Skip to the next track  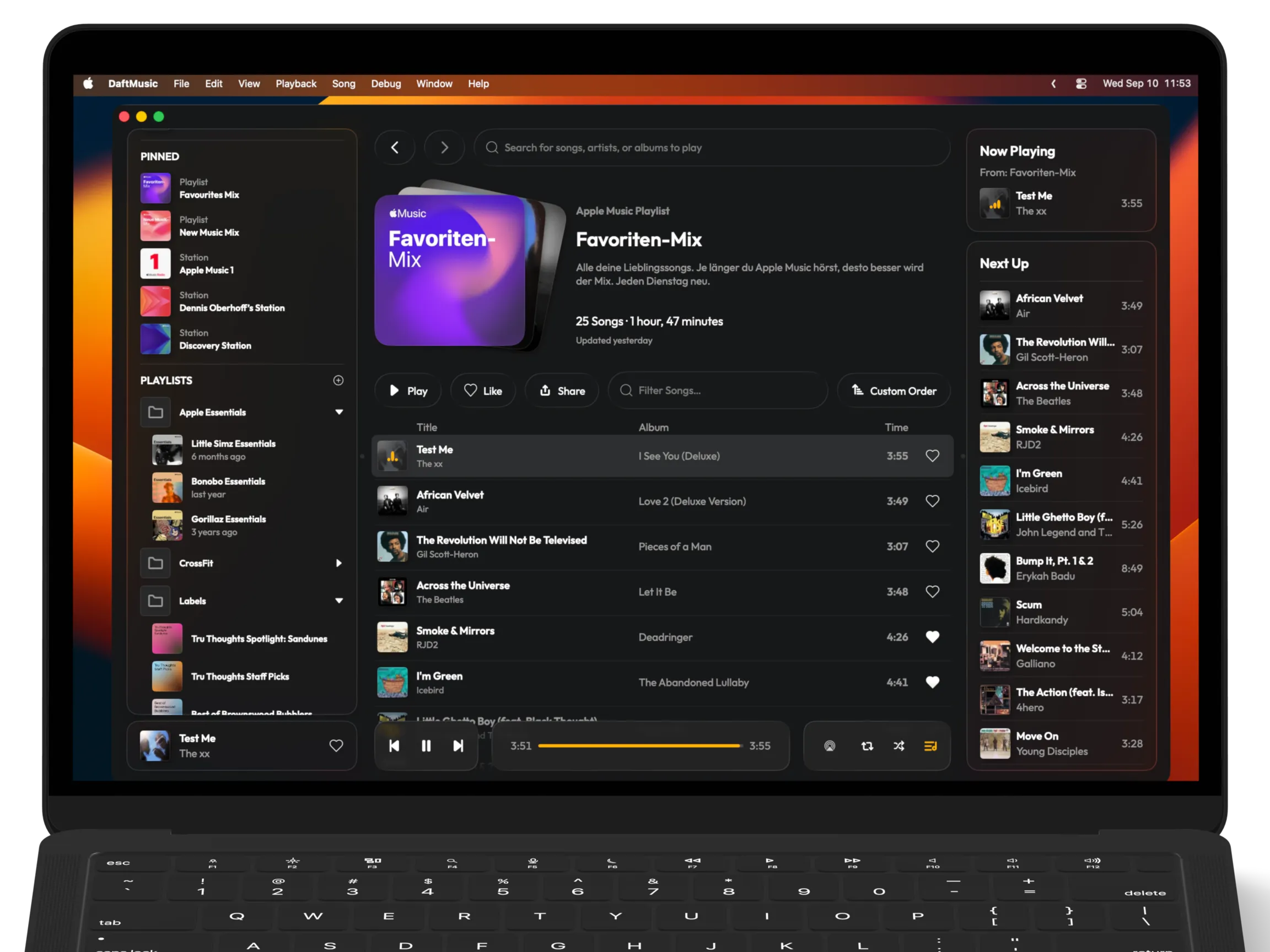(x=458, y=745)
